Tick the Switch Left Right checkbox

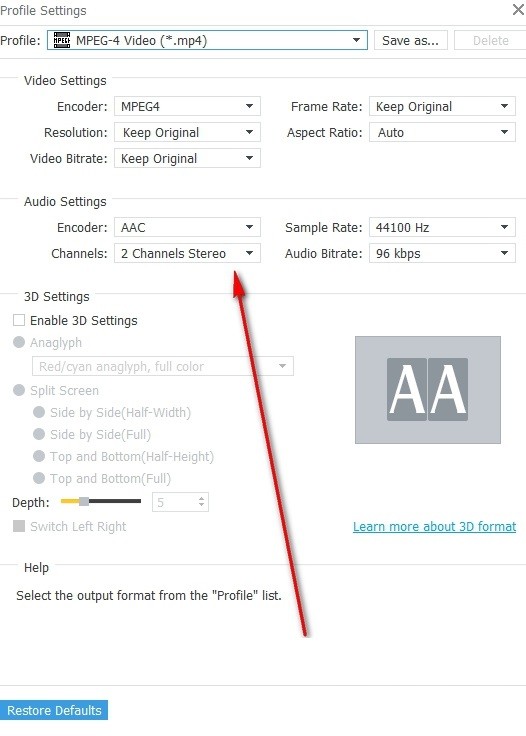tap(19, 526)
